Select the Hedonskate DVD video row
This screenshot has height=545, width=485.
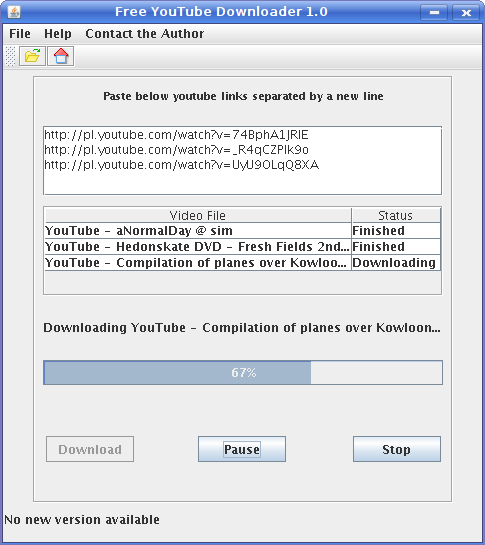point(243,247)
